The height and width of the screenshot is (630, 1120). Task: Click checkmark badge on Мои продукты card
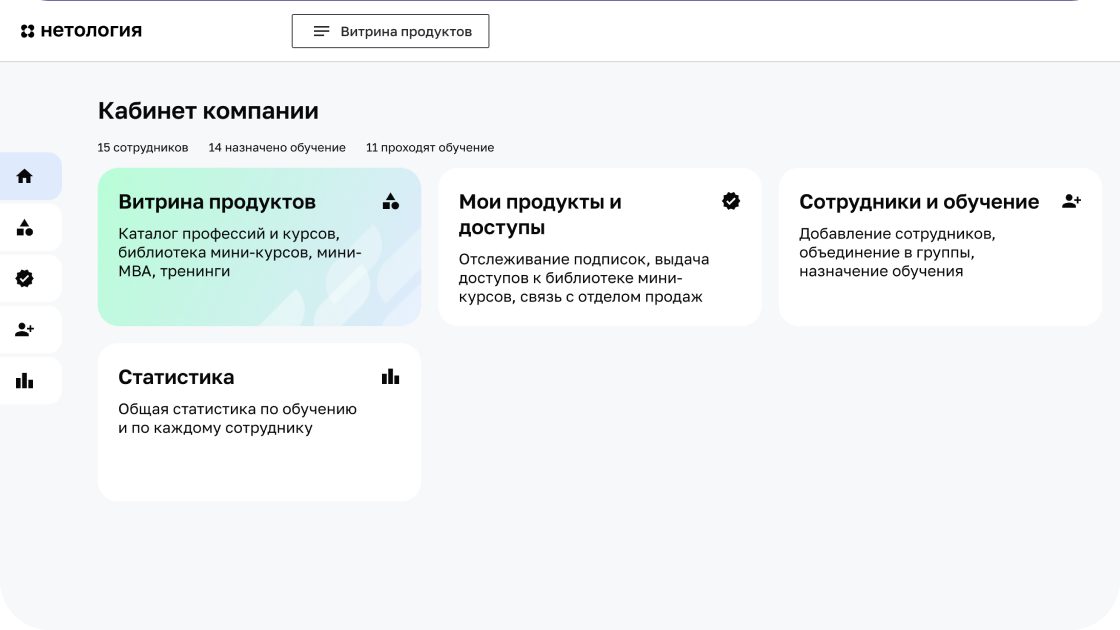(x=731, y=202)
